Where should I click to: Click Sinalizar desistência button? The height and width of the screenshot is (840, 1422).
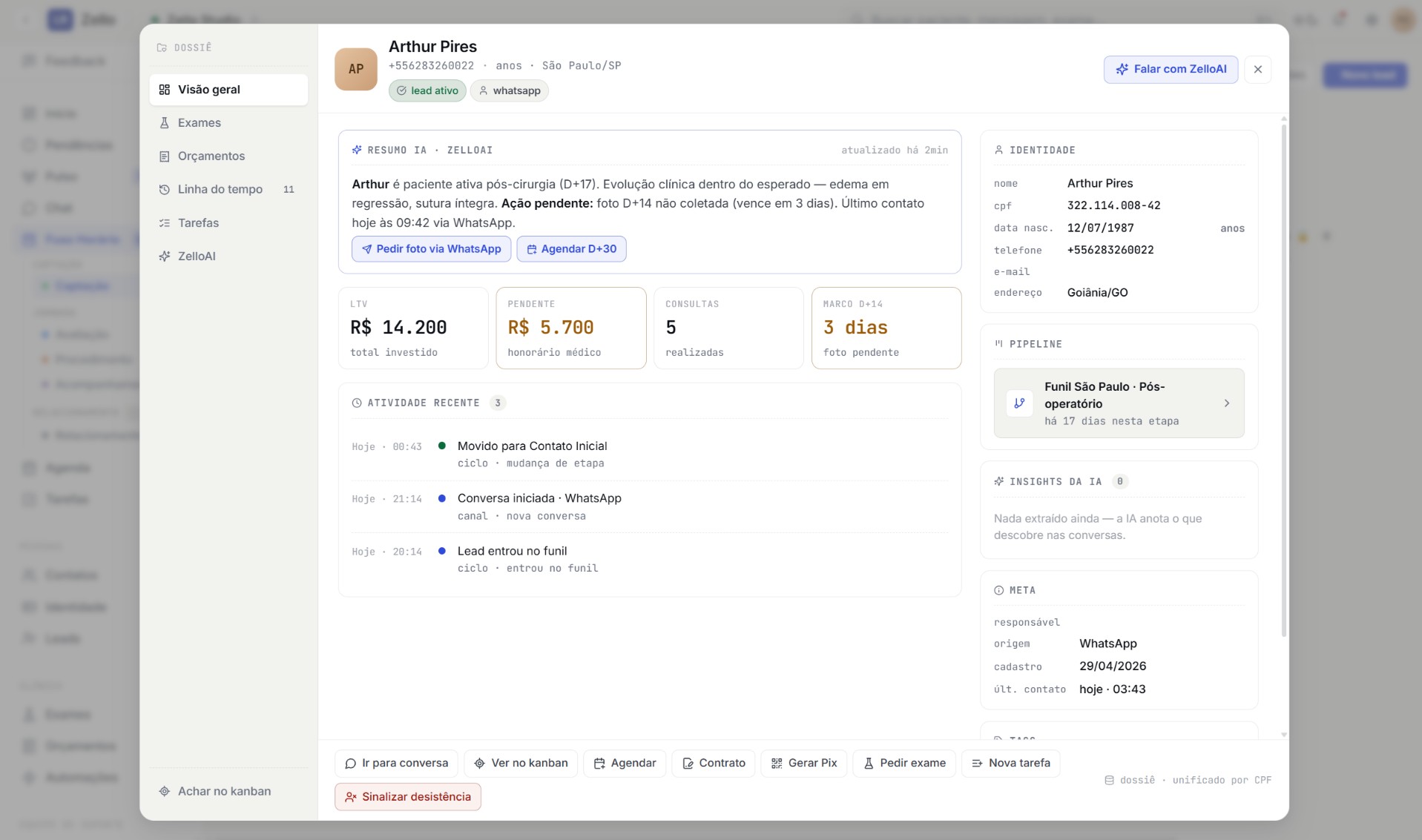click(408, 797)
